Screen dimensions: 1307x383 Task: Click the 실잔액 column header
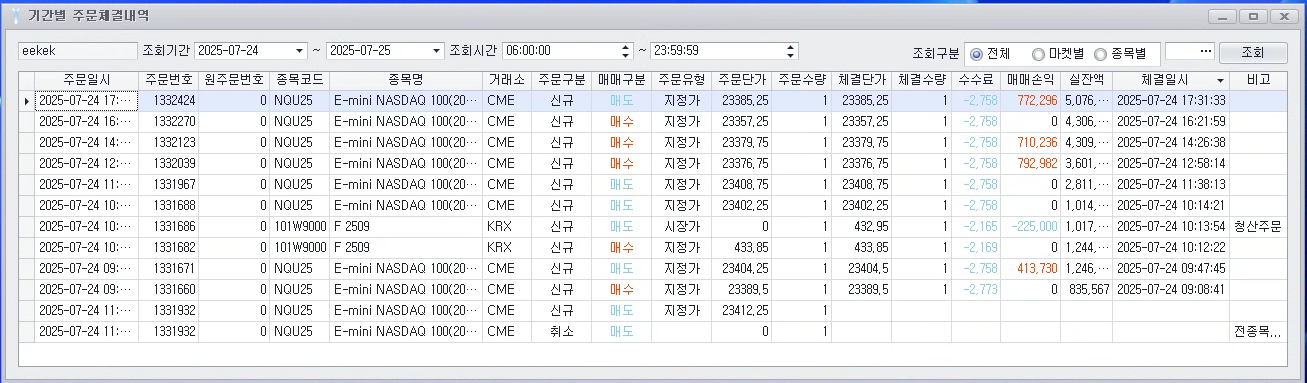(1087, 80)
